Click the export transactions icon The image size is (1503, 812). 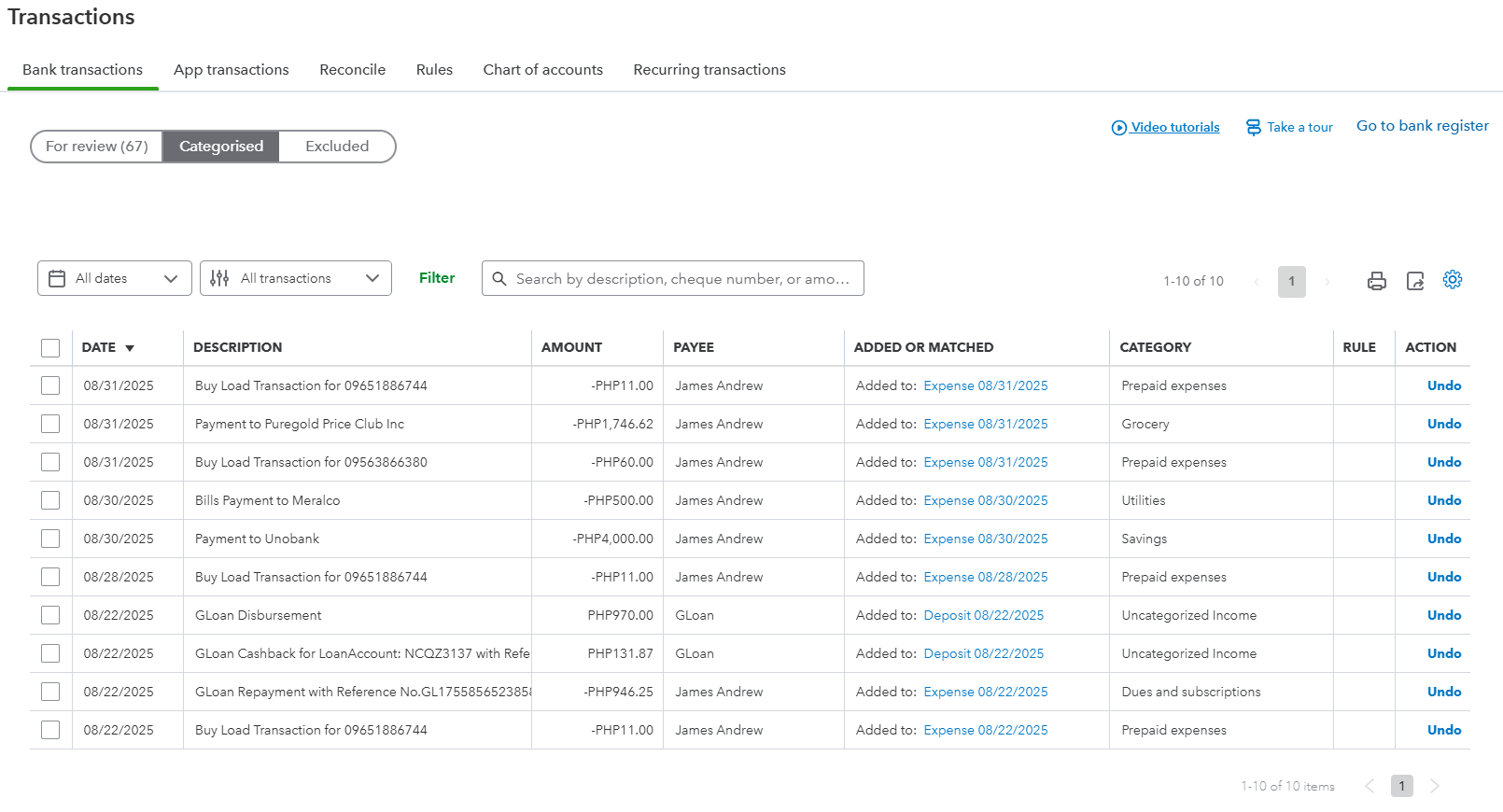[1415, 281]
